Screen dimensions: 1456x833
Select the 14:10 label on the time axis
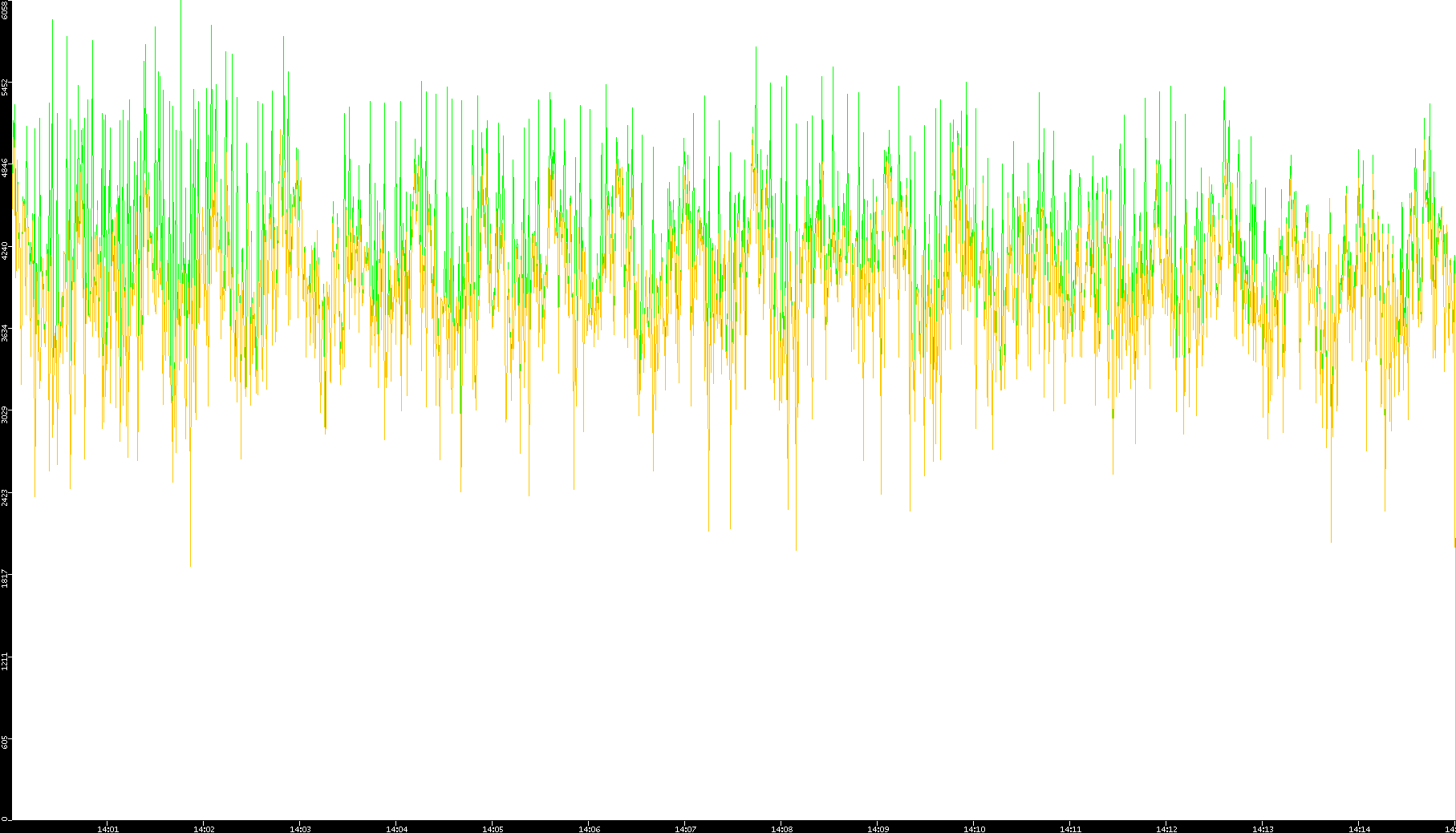(974, 829)
